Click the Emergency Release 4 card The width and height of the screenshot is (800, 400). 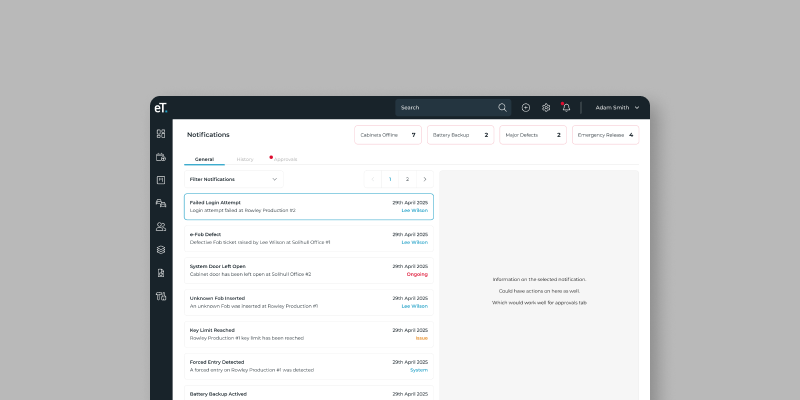point(606,135)
